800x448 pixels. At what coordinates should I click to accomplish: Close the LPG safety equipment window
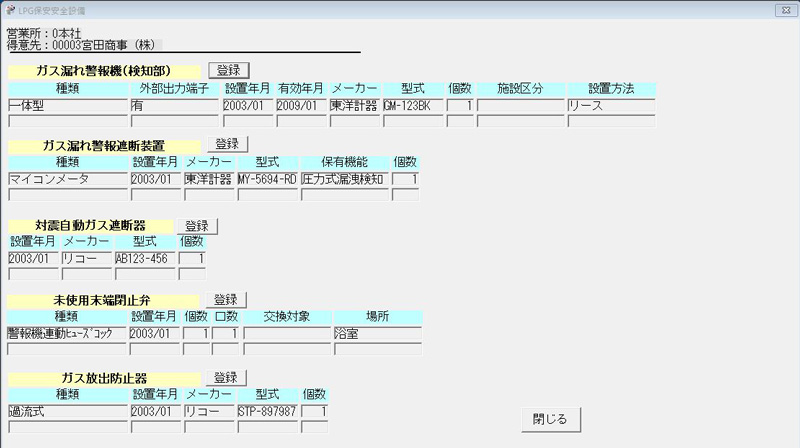pyautogui.click(x=786, y=8)
